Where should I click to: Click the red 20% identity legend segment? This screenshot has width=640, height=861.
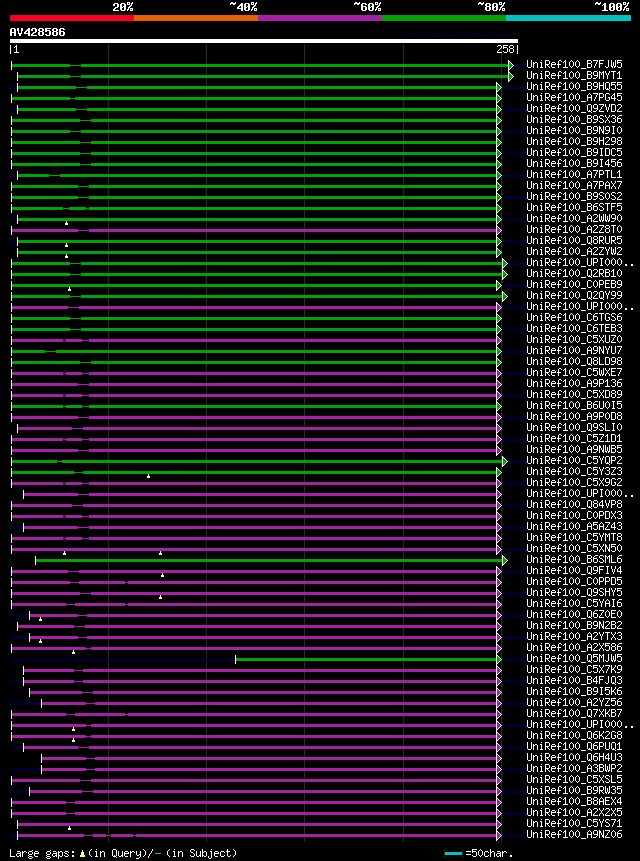(x=72, y=18)
